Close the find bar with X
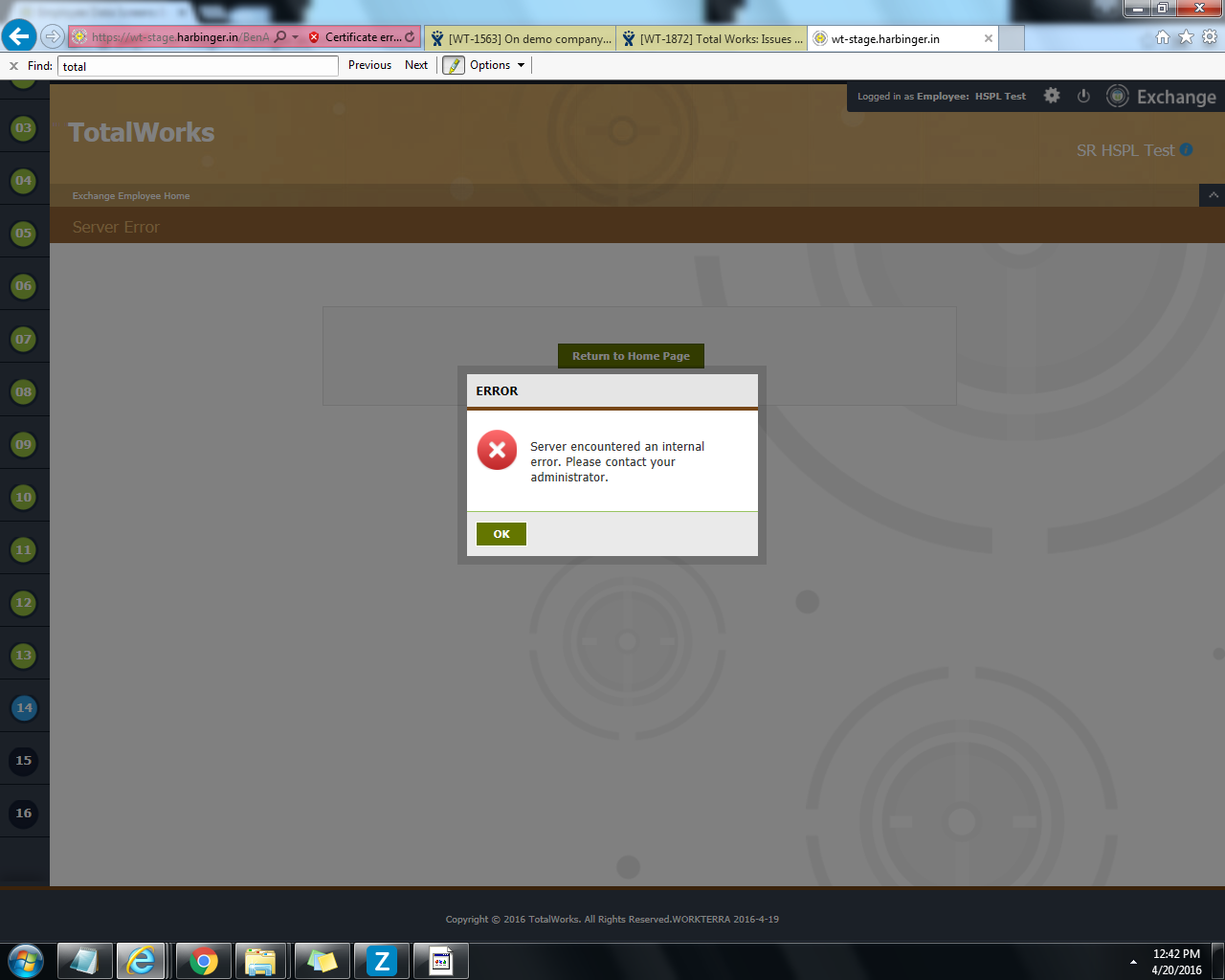Screen dimensions: 1225x980 tap(13, 66)
